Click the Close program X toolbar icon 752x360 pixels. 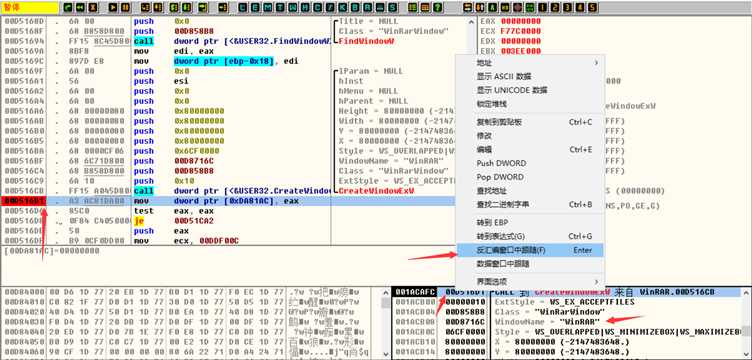pyautogui.click(x=93, y=7)
